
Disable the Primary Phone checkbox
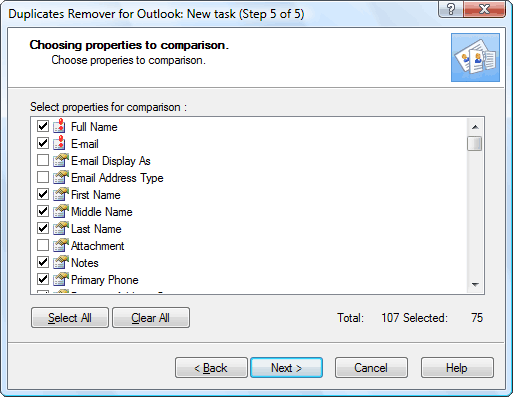click(43, 279)
